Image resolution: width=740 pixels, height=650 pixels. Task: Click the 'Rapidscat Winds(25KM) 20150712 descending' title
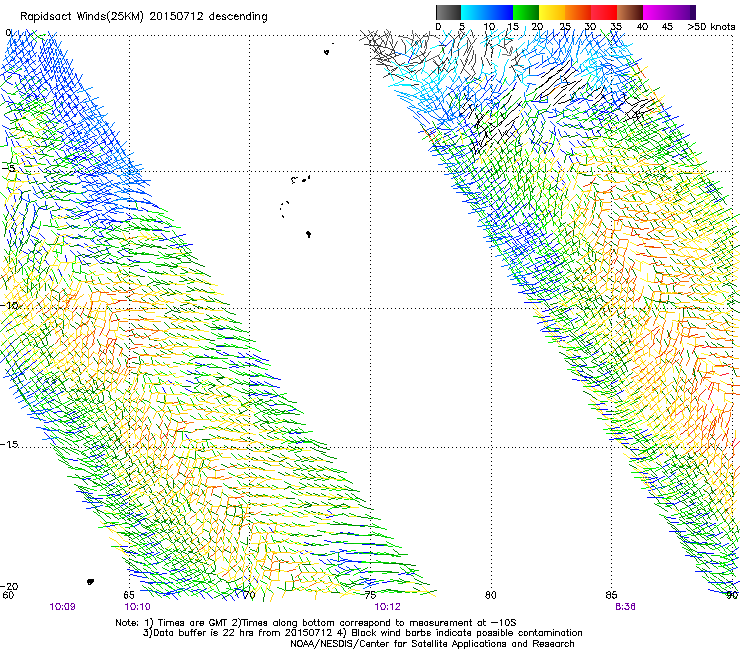point(144,17)
